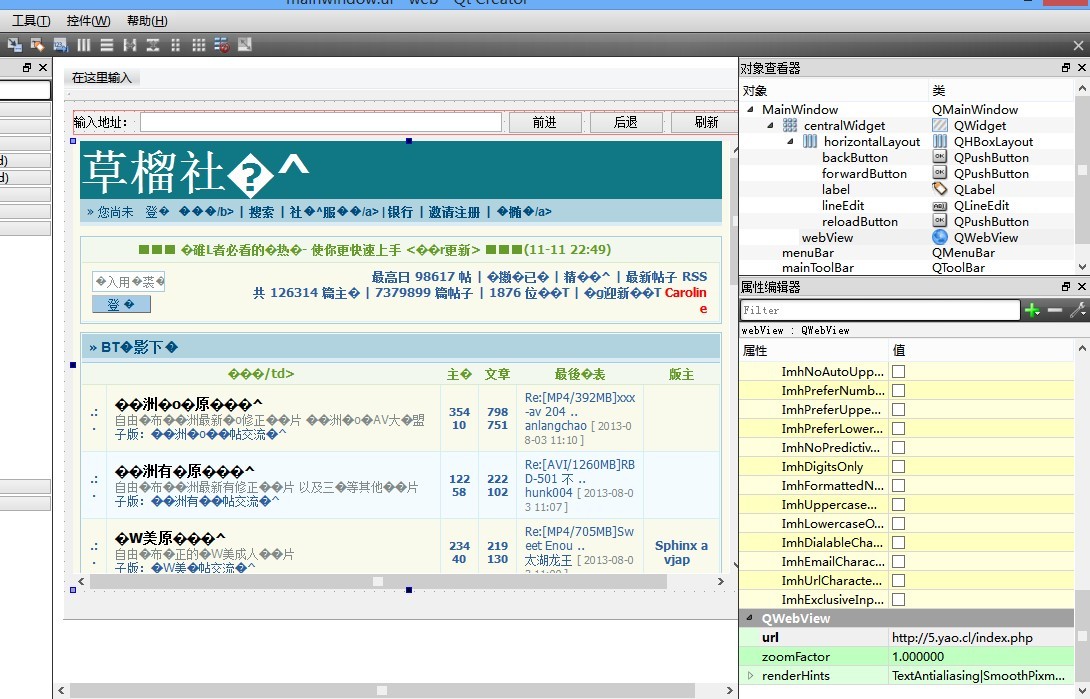Select the reloadButton tree row

click(x=908, y=222)
